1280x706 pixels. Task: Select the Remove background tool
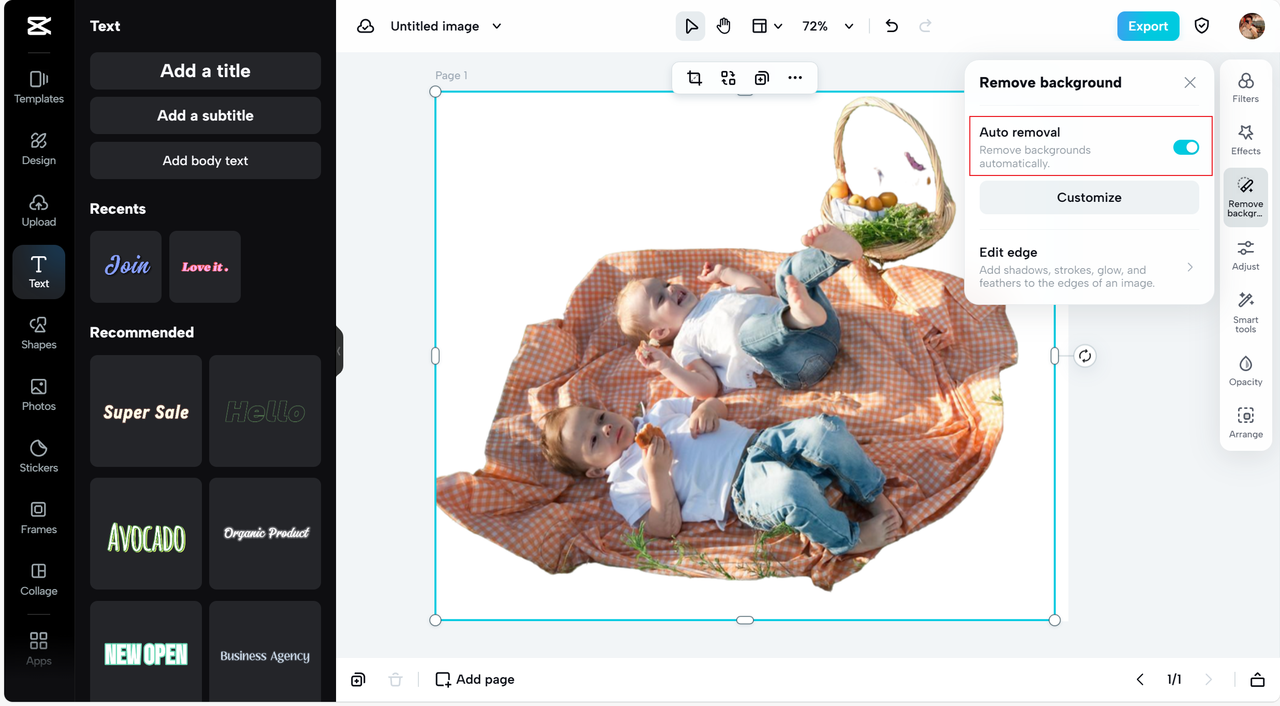tap(1246, 197)
